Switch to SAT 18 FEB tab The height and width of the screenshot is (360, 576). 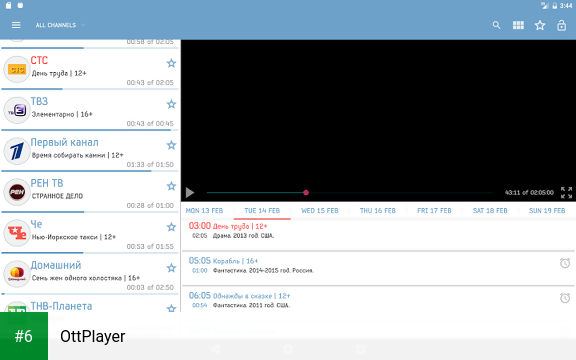[490, 210]
